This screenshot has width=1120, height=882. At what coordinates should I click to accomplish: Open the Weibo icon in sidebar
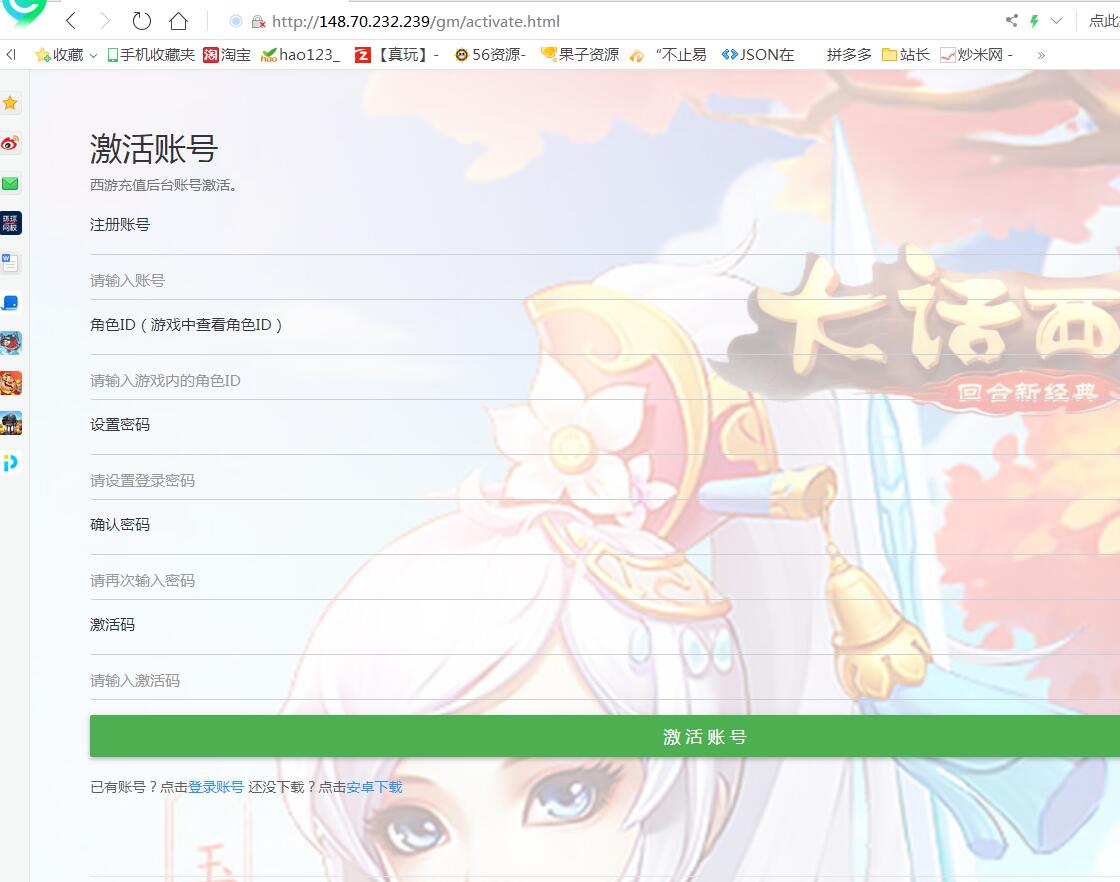click(x=10, y=143)
